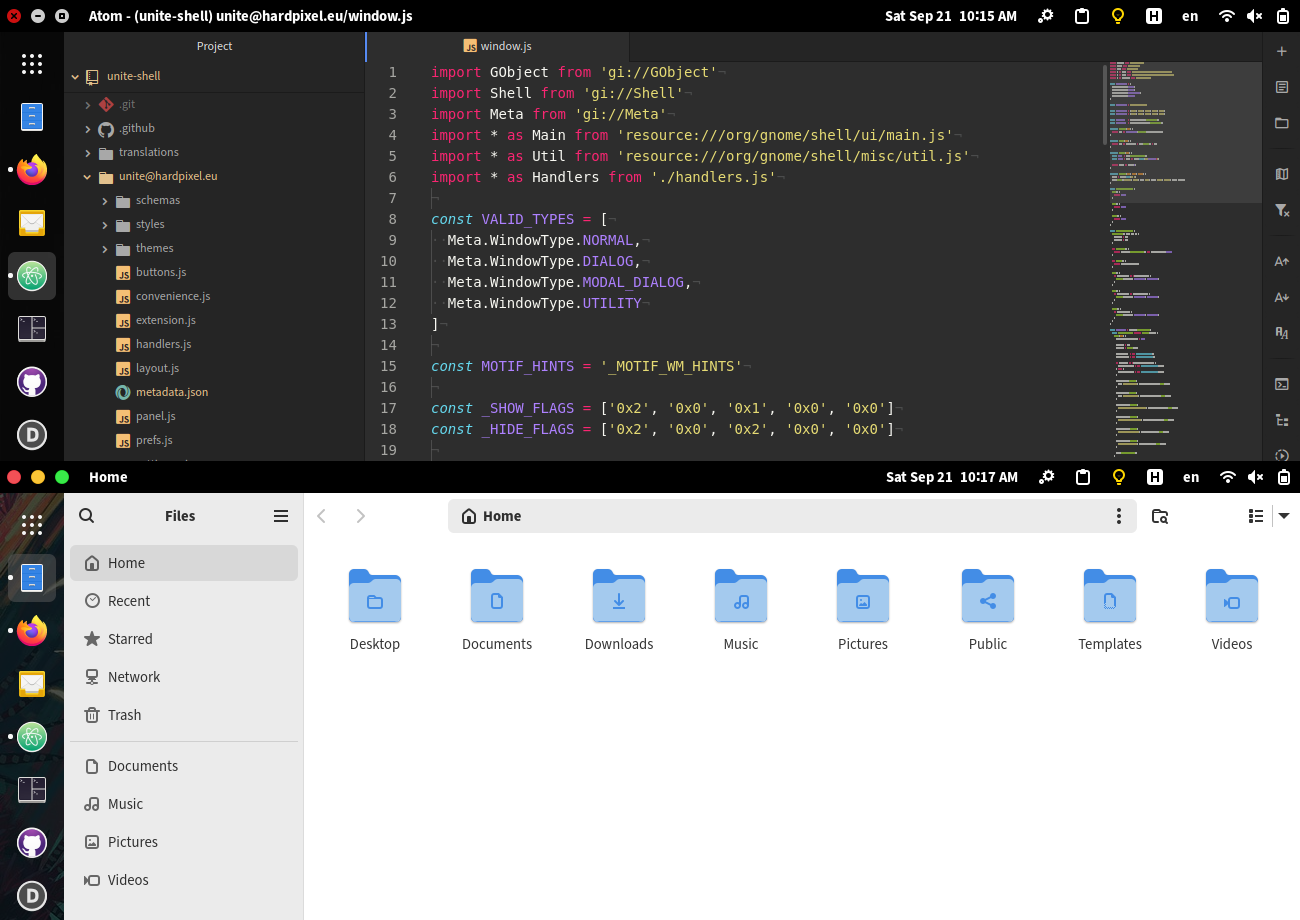Open the terminal icon in Atom's right toolbar
The image size is (1300, 920).
tap(1281, 384)
